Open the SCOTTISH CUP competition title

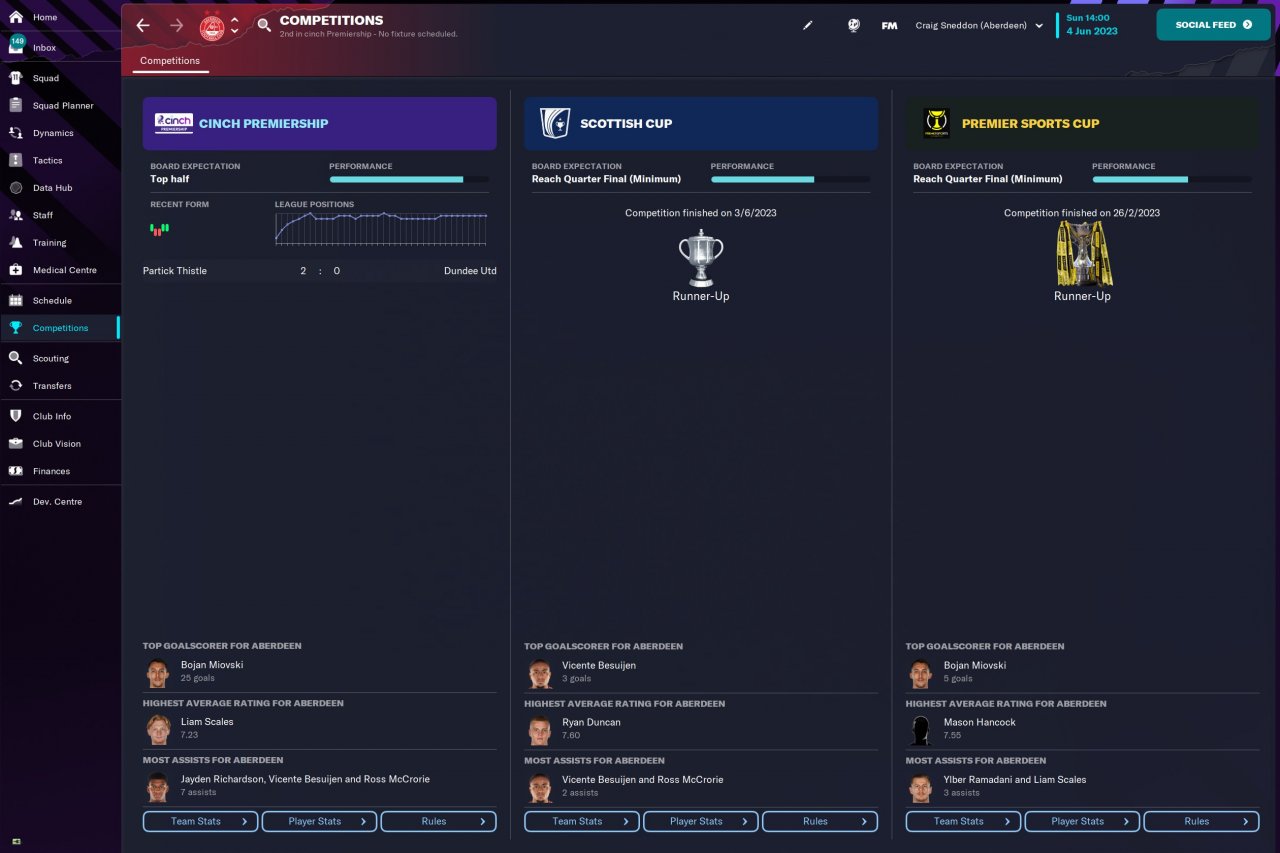626,124
